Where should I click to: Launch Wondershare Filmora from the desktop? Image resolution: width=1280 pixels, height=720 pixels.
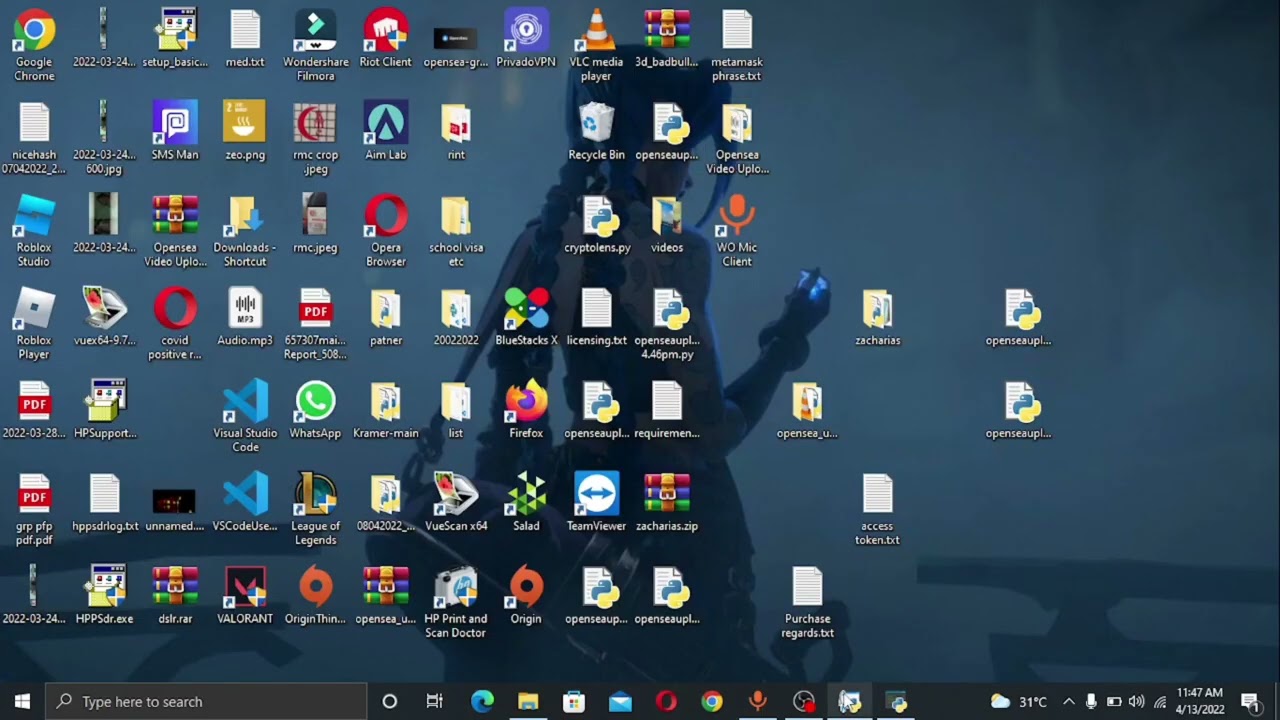pos(316,45)
